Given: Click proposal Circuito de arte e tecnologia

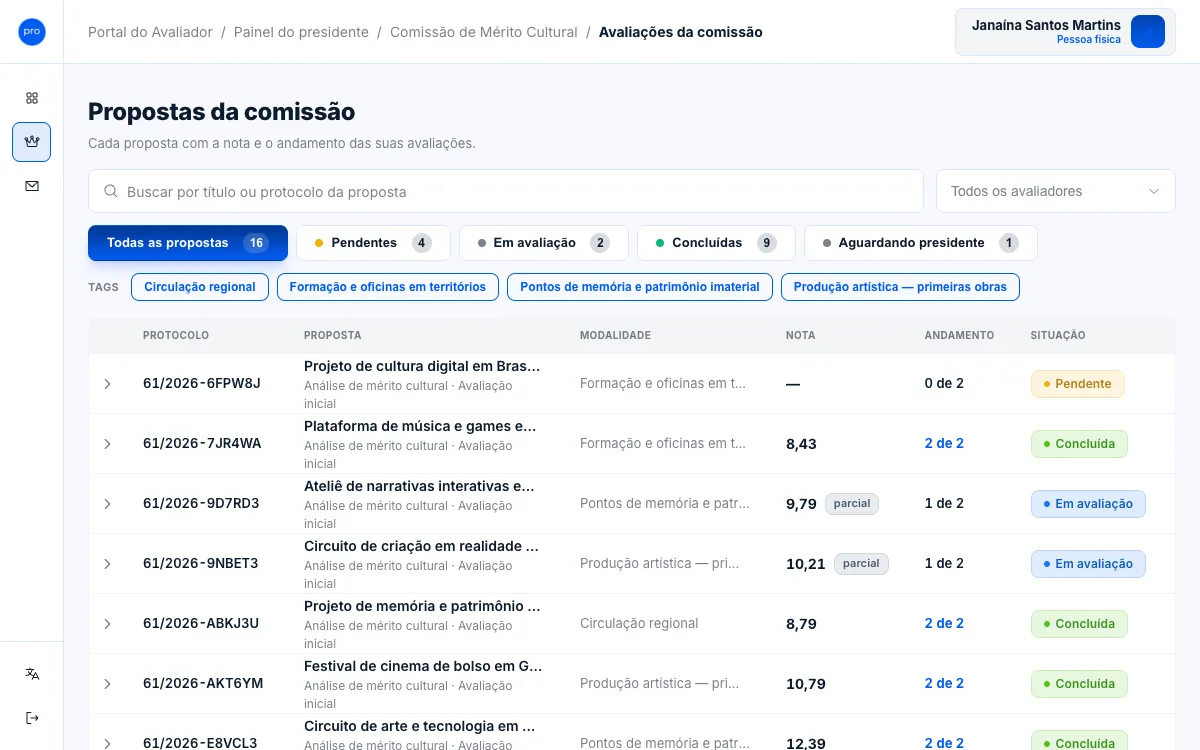Looking at the screenshot, I should click(419, 726).
